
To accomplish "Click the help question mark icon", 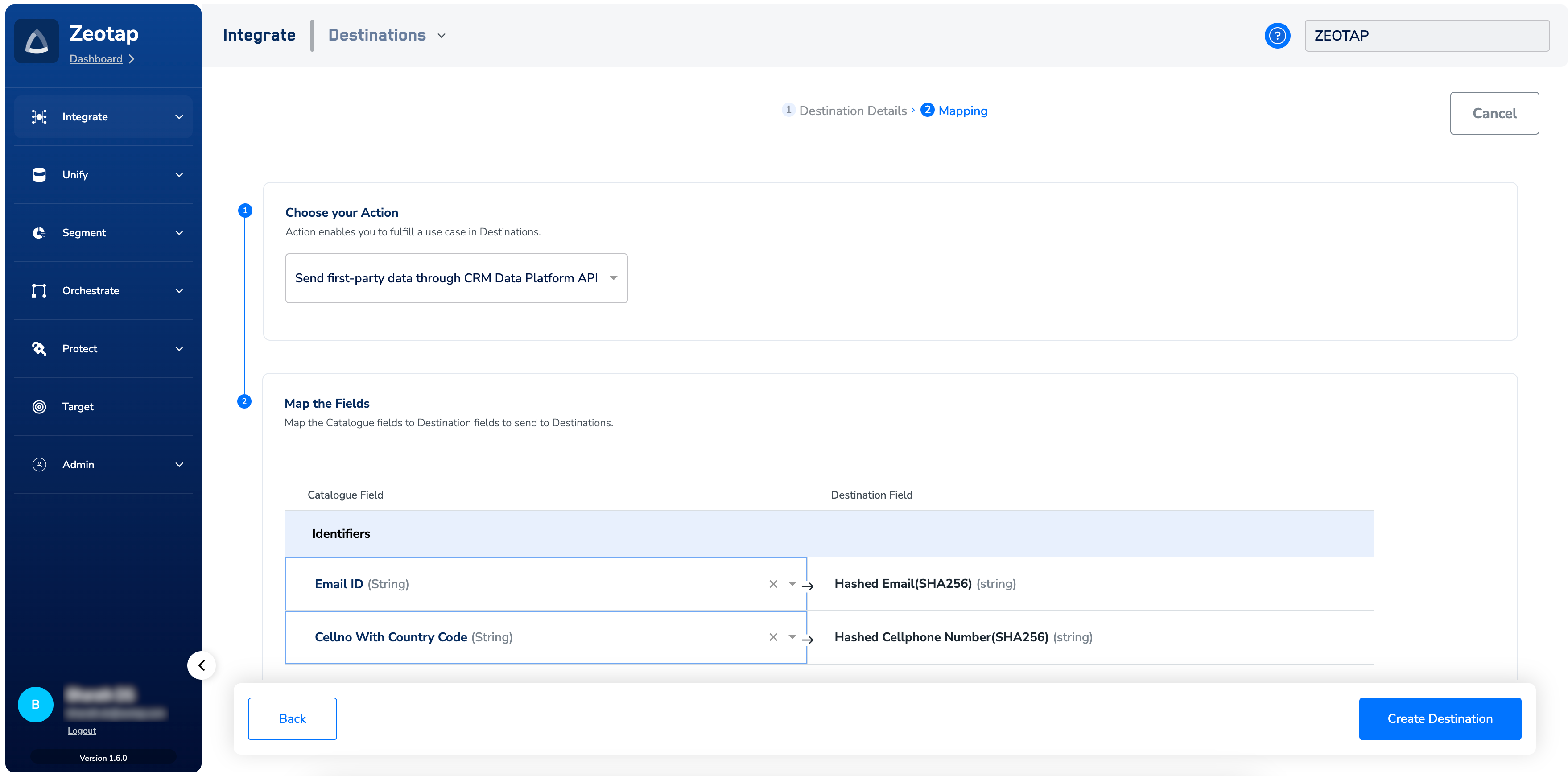I will pos(1277,35).
